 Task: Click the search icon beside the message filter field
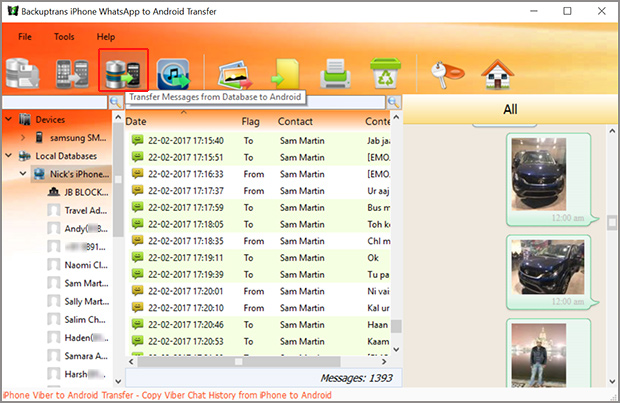(393, 102)
